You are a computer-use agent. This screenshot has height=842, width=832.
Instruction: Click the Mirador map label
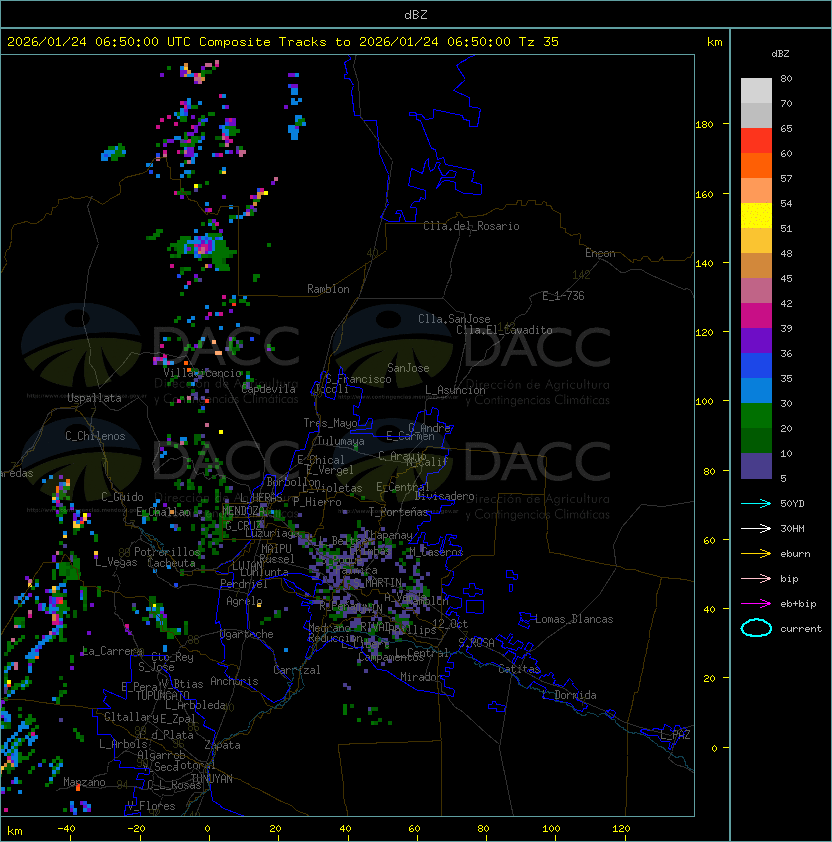422,677
